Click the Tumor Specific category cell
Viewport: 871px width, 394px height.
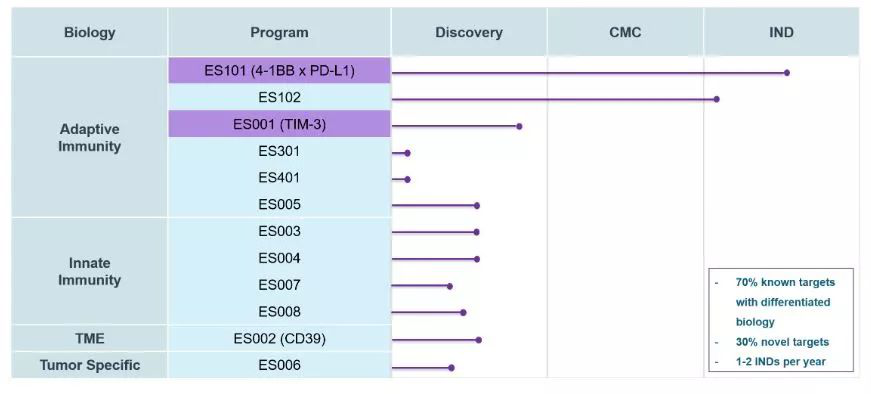[x=89, y=365]
